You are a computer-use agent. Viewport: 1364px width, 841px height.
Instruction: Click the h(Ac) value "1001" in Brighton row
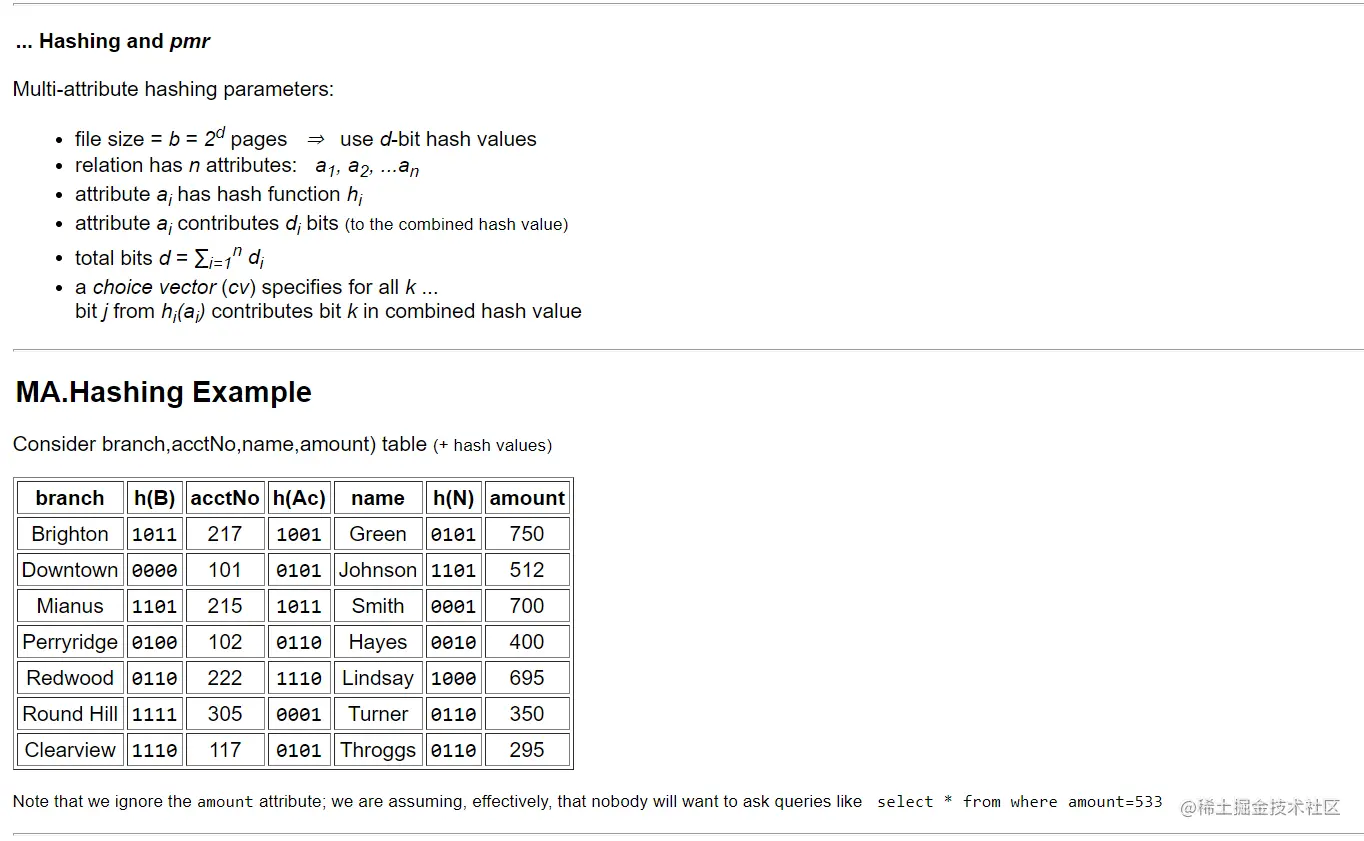(299, 534)
